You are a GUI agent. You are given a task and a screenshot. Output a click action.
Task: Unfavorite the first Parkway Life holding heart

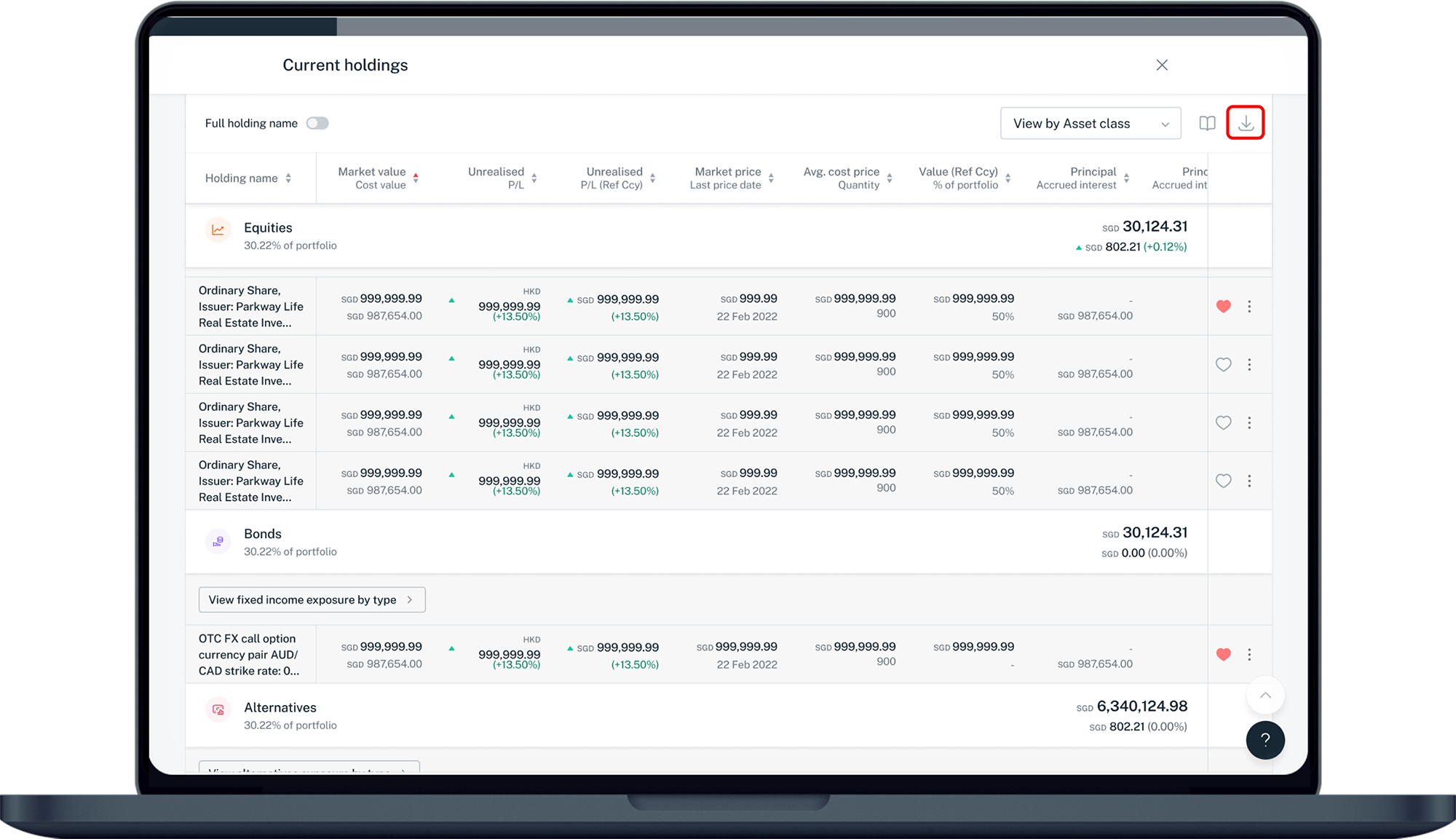[x=1223, y=307]
